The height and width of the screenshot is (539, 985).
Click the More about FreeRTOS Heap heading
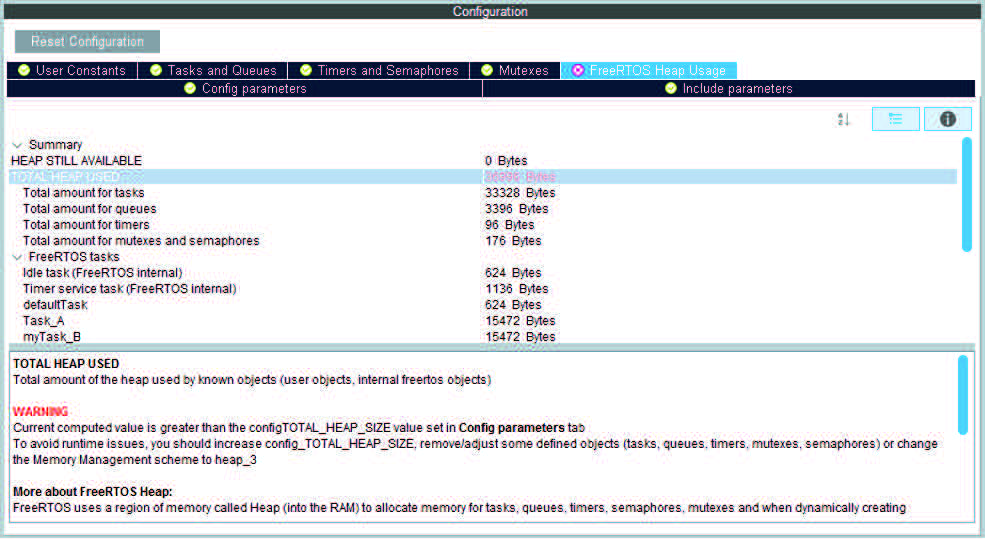tap(92, 492)
